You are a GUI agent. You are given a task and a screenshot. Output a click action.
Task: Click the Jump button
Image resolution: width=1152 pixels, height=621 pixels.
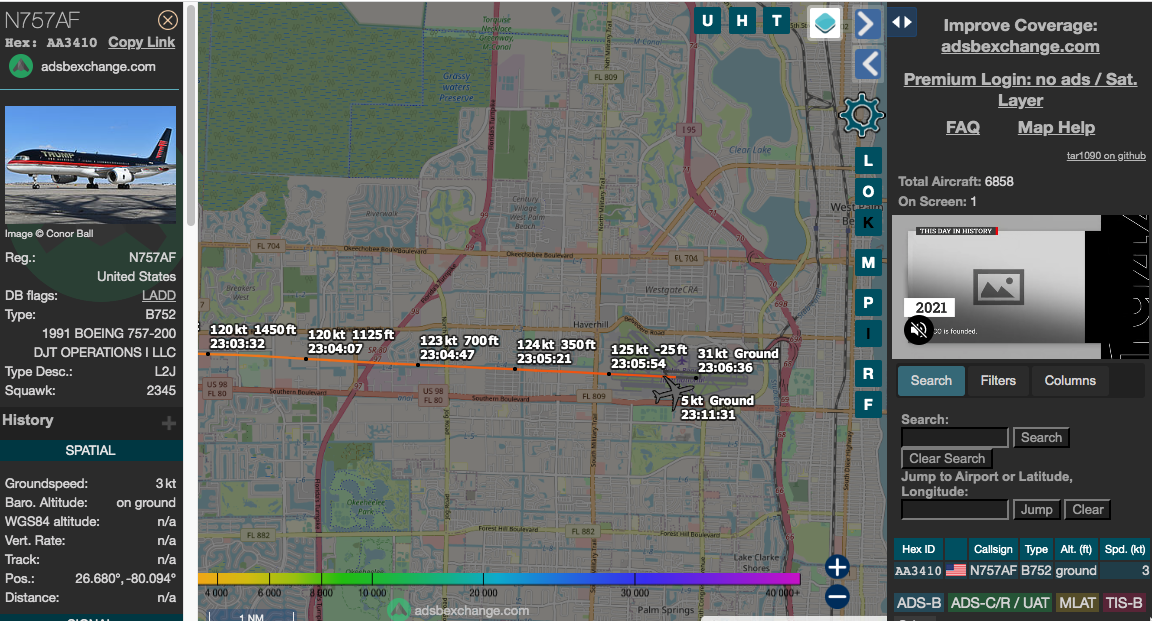(1037, 509)
